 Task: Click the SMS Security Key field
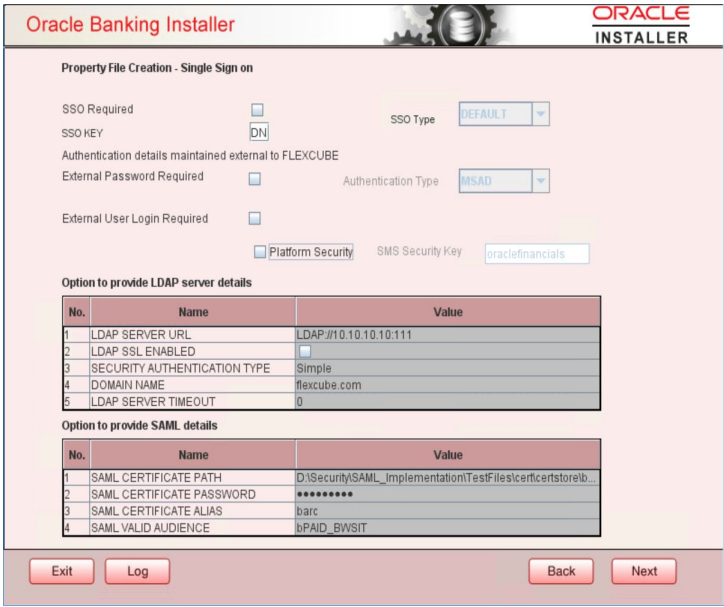(x=537, y=254)
